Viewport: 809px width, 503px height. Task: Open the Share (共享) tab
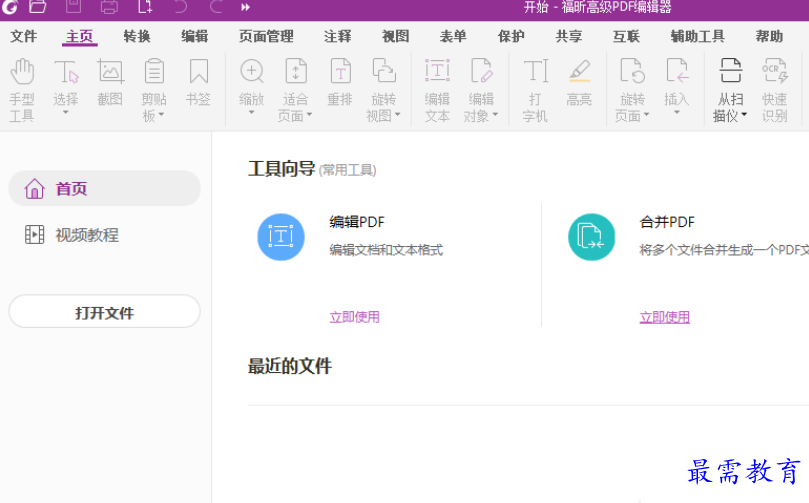569,36
